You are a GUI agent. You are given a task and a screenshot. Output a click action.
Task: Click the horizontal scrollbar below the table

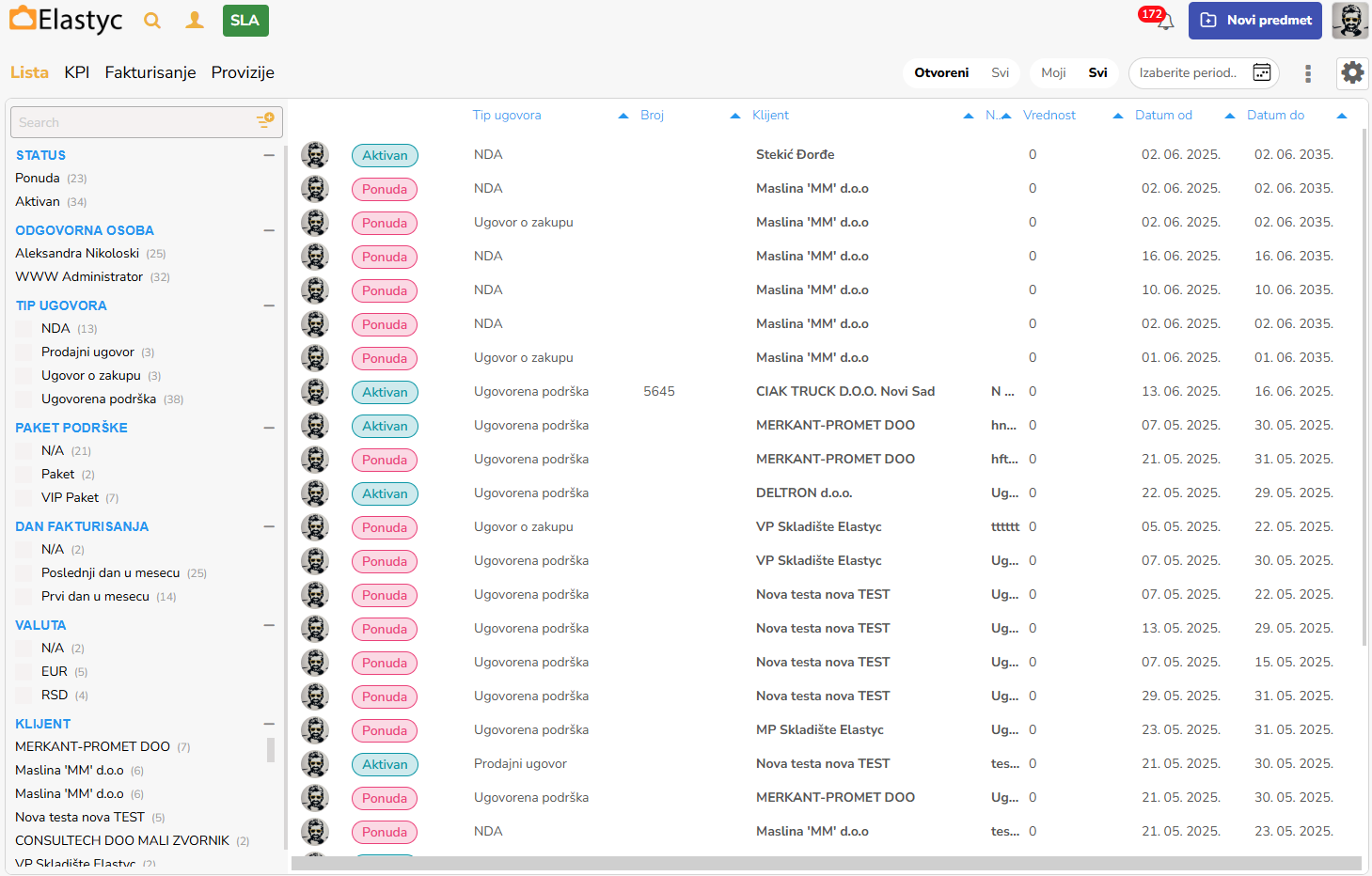(826, 863)
